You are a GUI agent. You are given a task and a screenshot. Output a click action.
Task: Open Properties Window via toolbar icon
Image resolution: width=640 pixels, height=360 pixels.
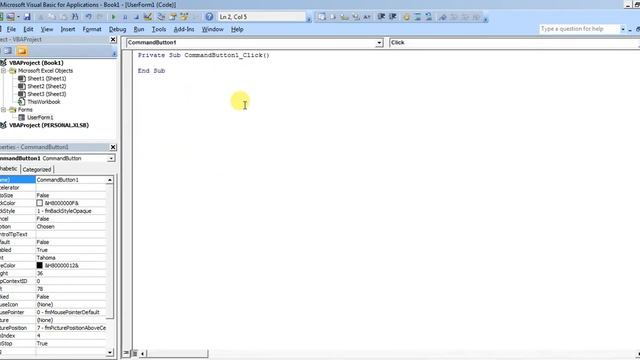pyautogui.click(x=173, y=17)
